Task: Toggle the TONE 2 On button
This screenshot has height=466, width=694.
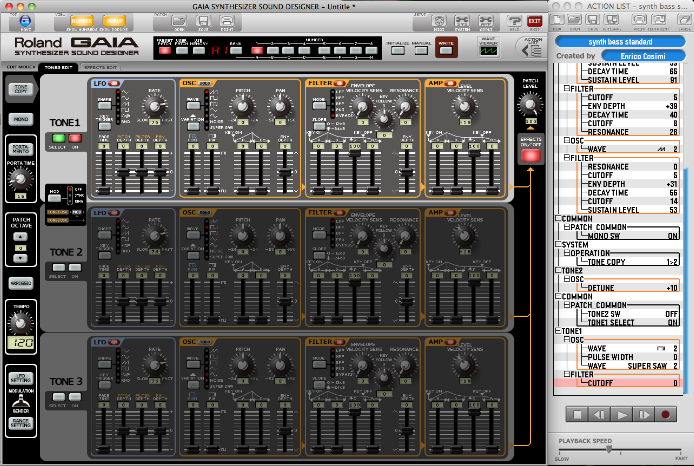Action: (x=75, y=267)
